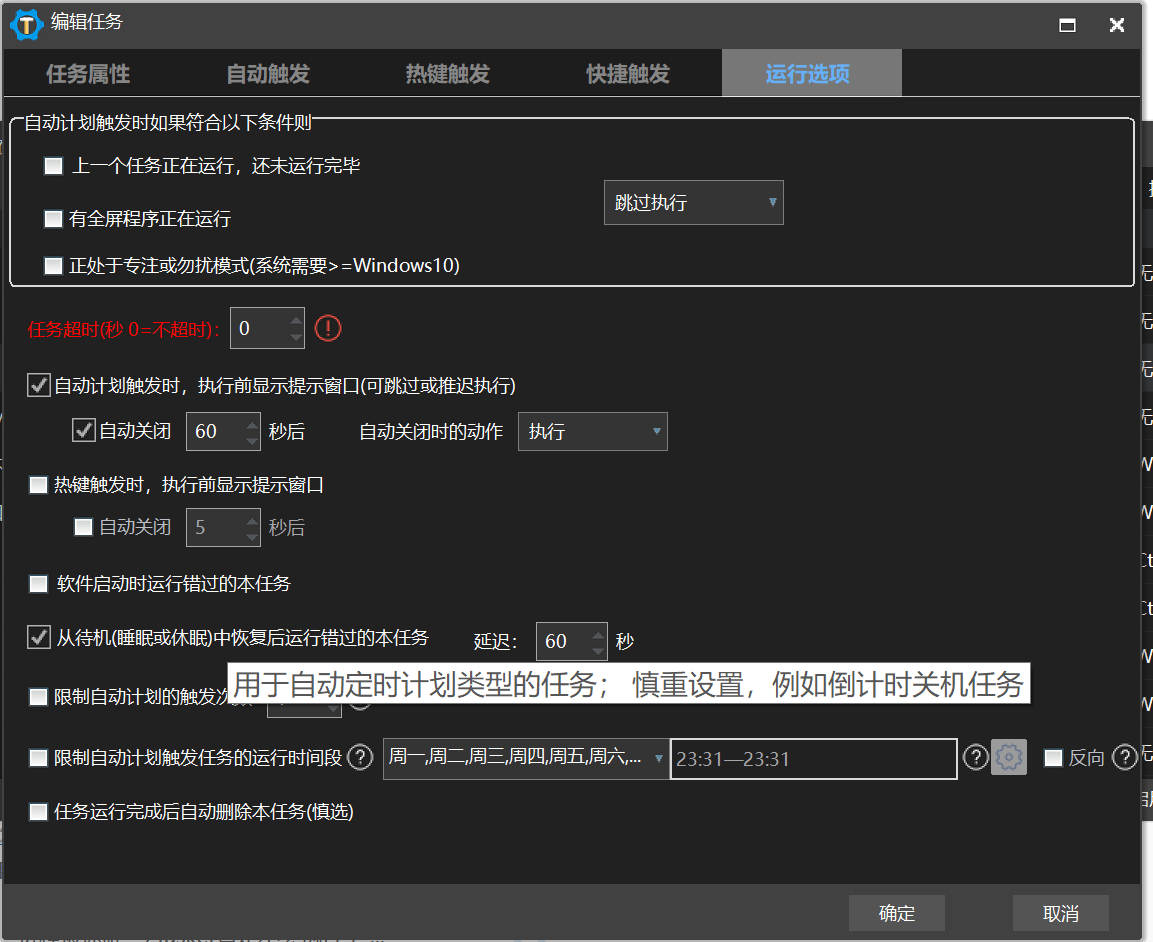Open the 跳过执行 dropdown
1153x942 pixels.
pos(693,203)
